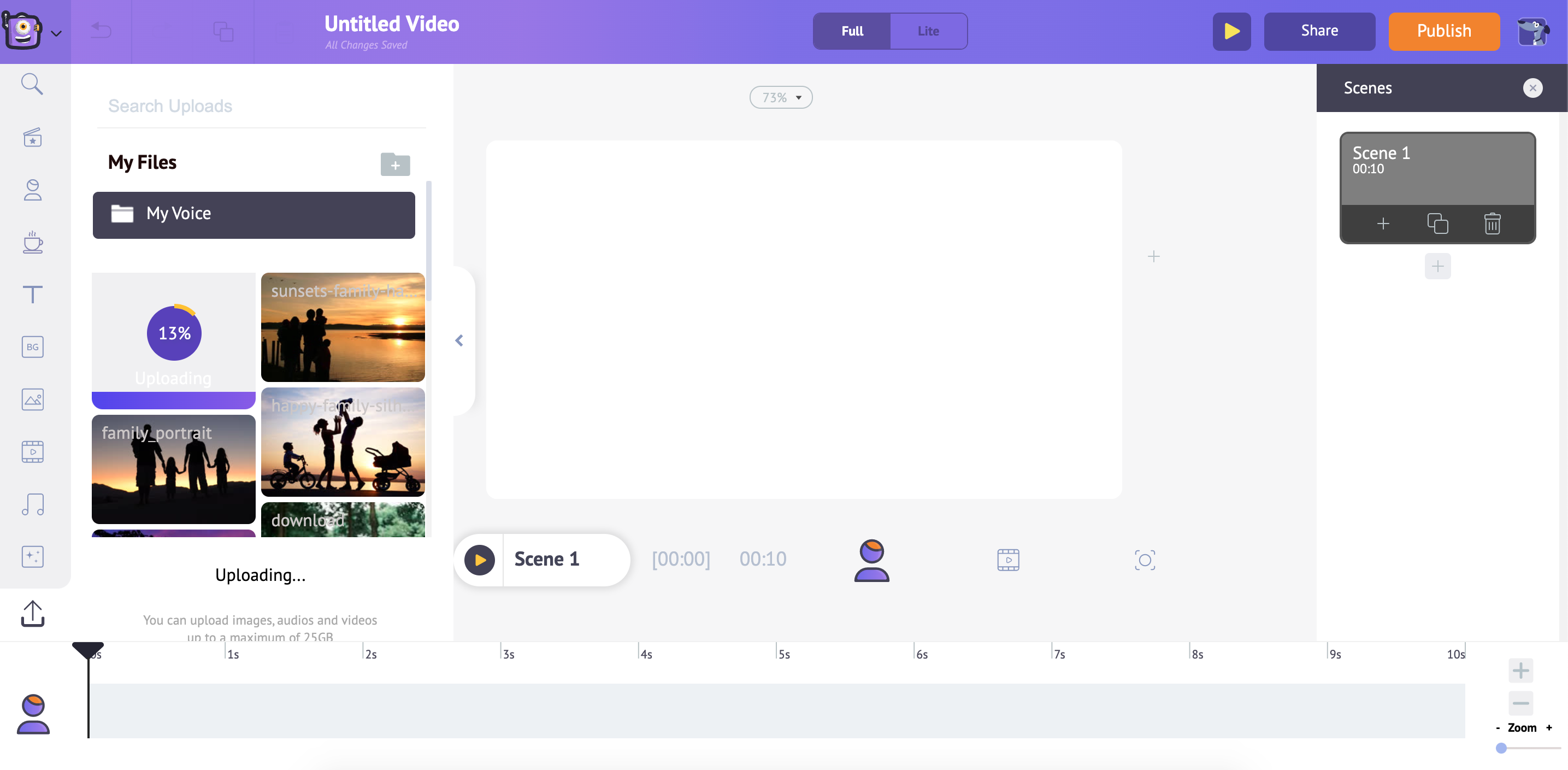Open the My Voice folder
The width and height of the screenshot is (1568, 770).
[x=253, y=215]
